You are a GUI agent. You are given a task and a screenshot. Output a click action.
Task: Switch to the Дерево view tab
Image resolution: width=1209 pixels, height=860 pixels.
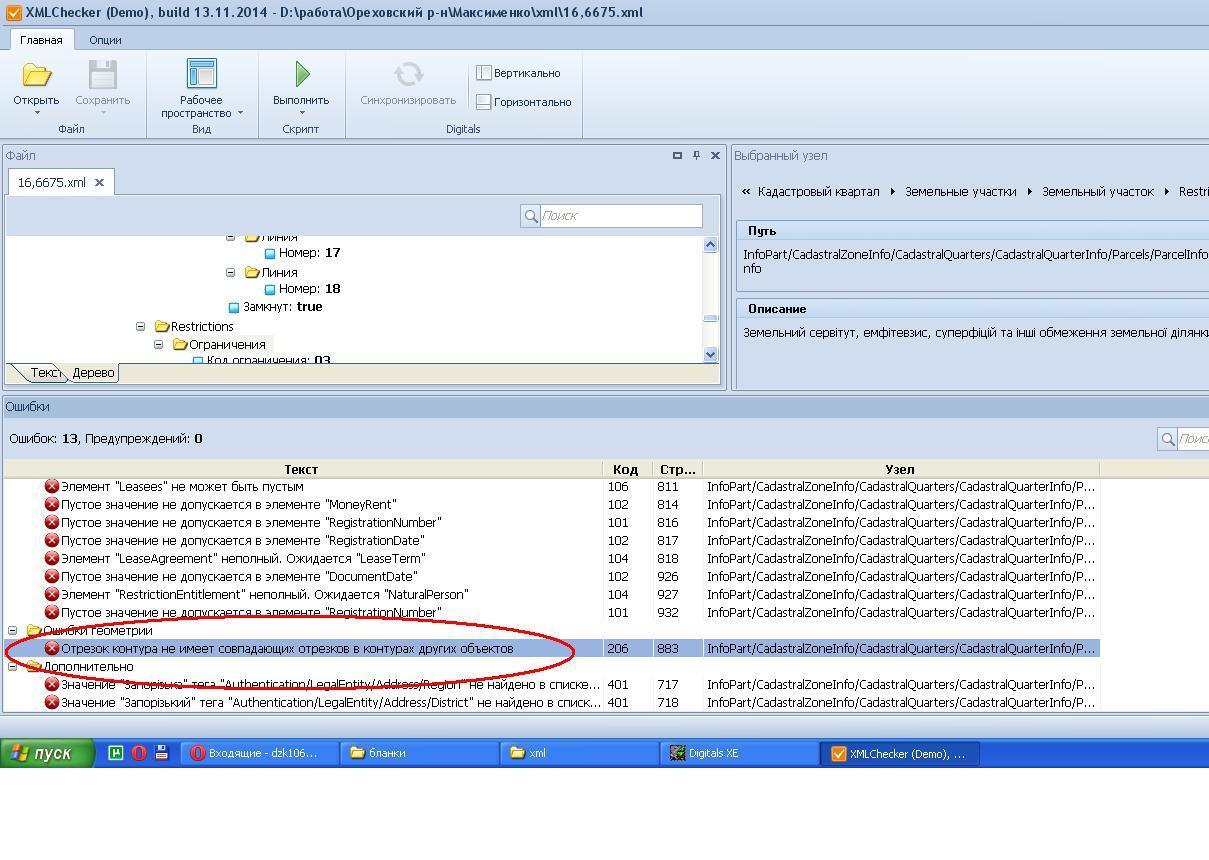tap(94, 373)
